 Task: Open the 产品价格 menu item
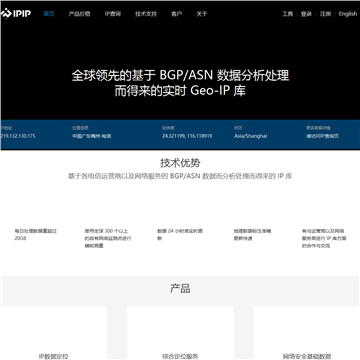point(79,14)
